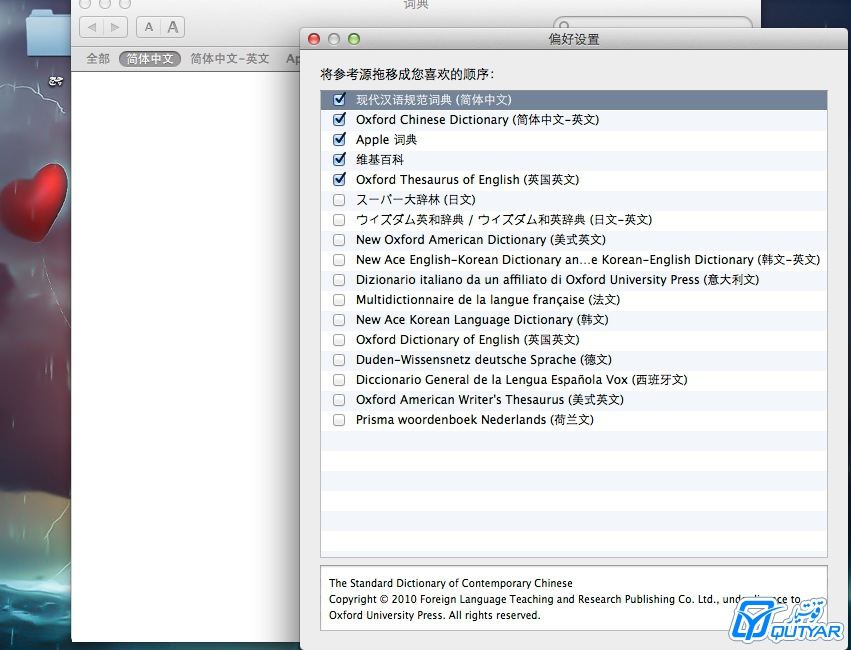Enable New Ace Korean Language Dictionary checkbox
The width and height of the screenshot is (851, 650).
tap(339, 320)
